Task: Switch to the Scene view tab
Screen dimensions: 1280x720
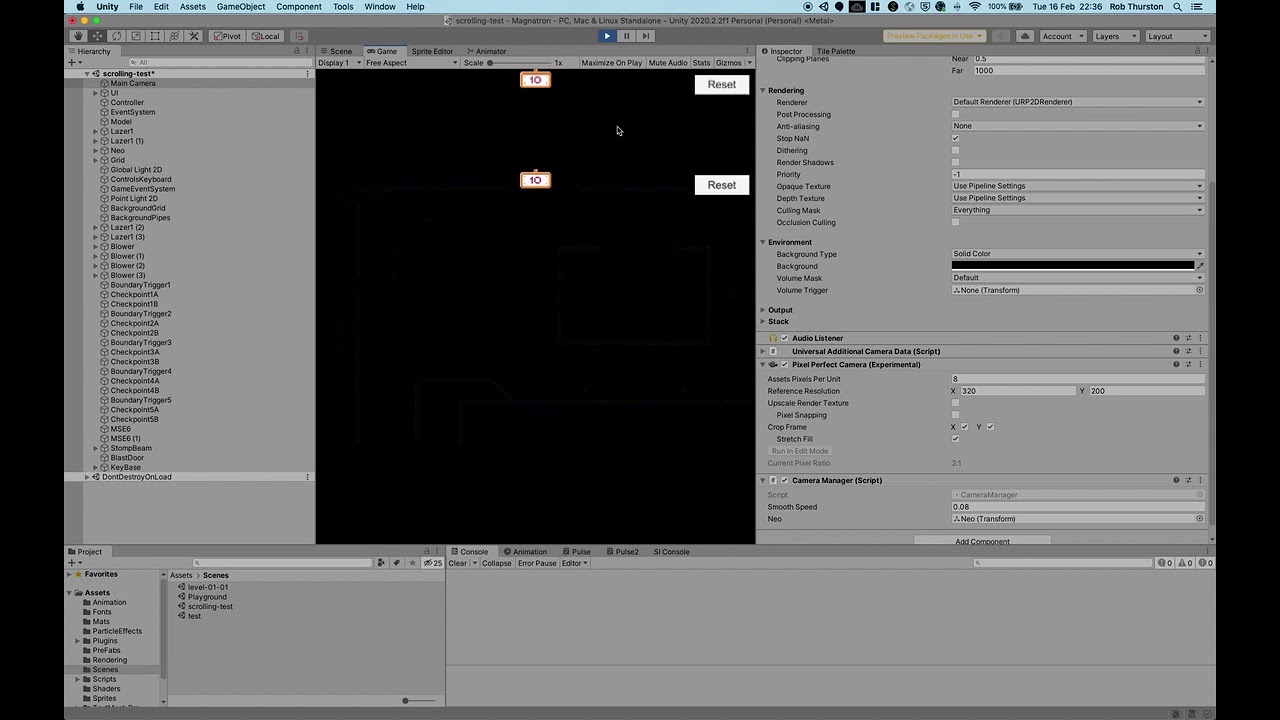Action: pos(338,51)
